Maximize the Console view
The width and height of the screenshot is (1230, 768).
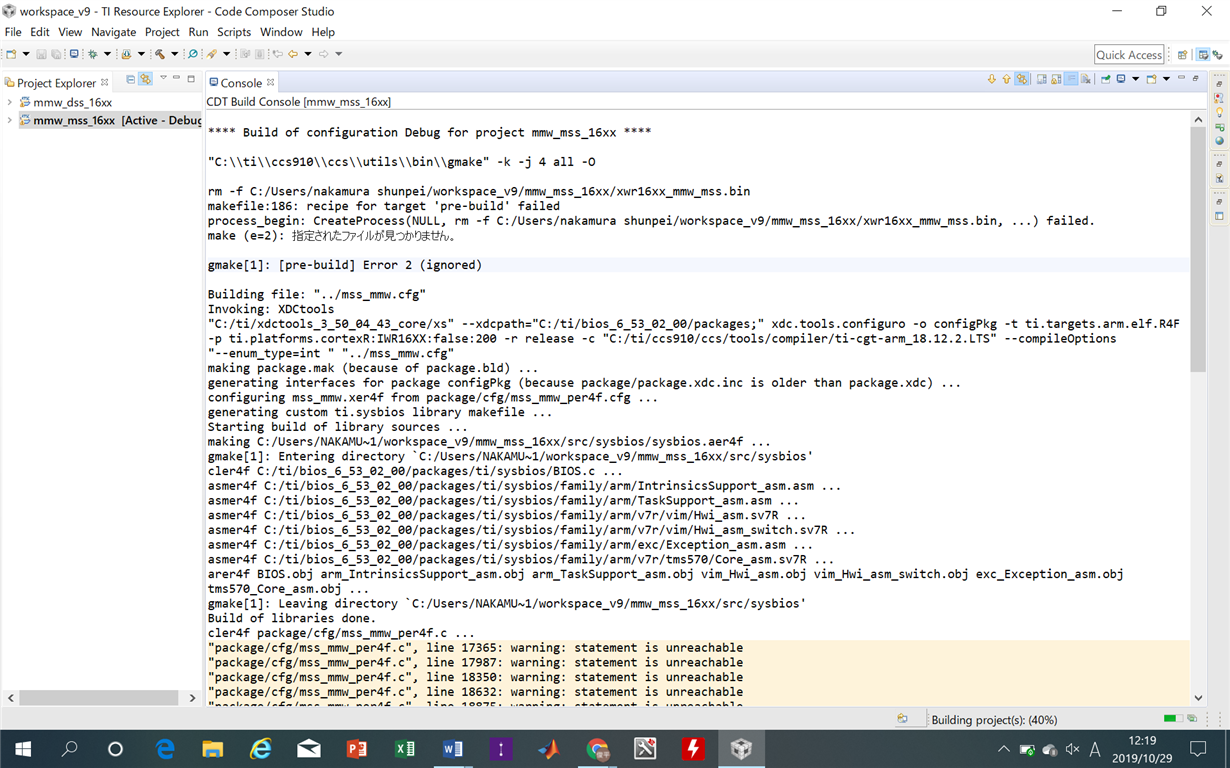1195,78
